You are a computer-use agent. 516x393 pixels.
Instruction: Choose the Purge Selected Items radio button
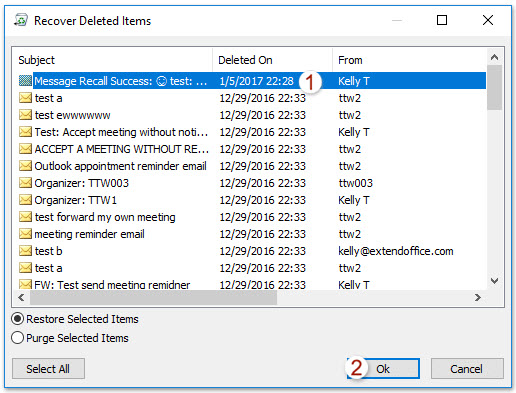click(17, 338)
